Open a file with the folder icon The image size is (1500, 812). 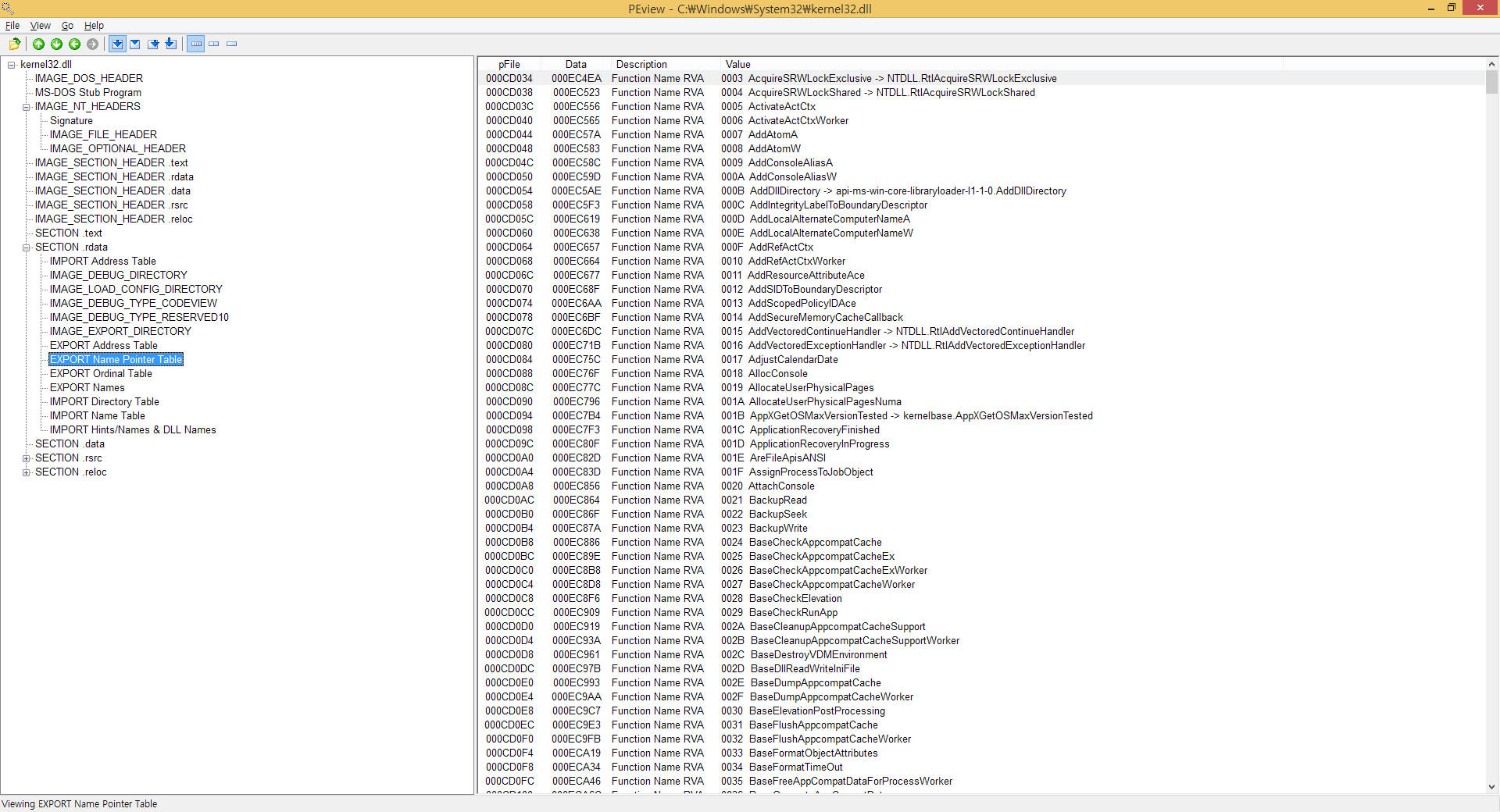[x=14, y=44]
